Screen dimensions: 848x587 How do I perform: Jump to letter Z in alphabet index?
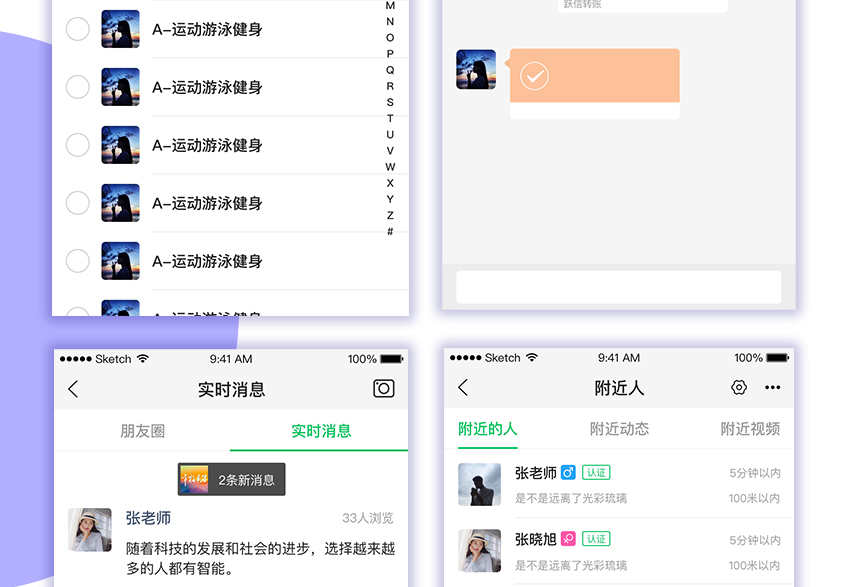(x=390, y=215)
